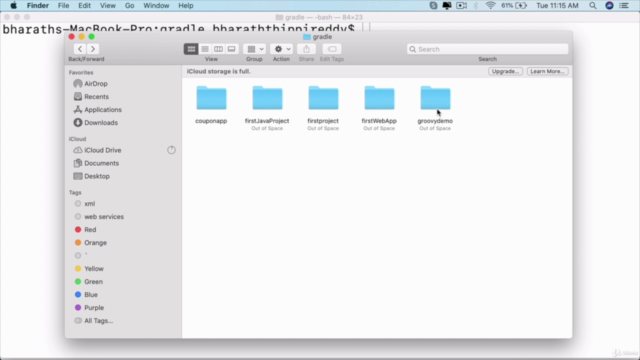Open the Help menu
The image size is (640, 360).
[186, 6]
